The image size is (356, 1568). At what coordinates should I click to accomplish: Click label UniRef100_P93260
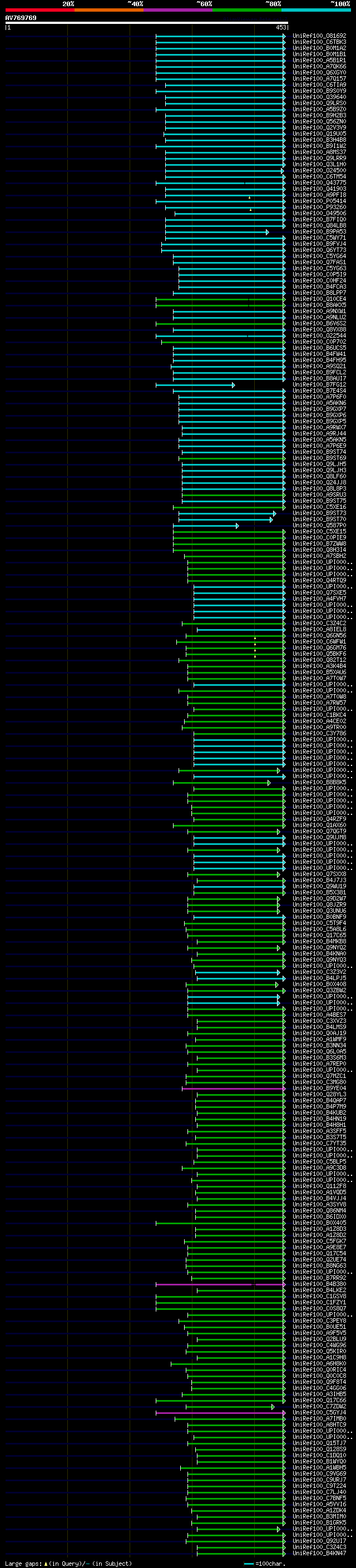point(319,207)
